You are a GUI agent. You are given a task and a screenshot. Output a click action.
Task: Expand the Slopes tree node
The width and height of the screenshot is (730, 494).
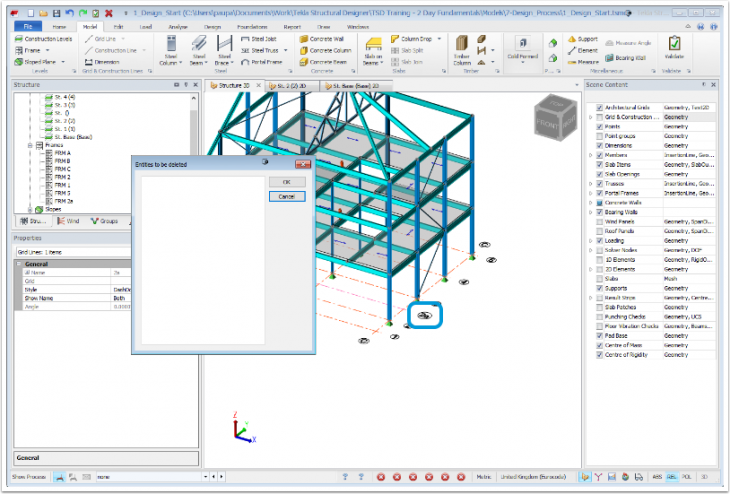pos(30,210)
